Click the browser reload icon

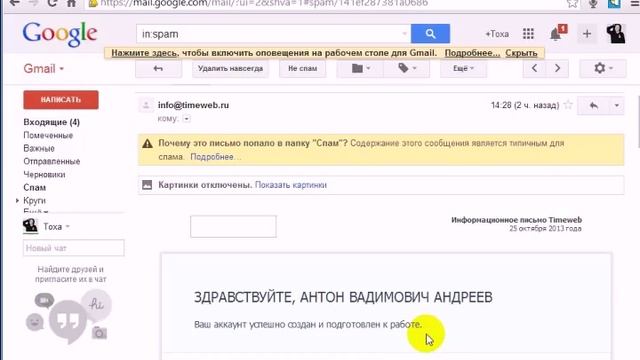tap(52, 3)
